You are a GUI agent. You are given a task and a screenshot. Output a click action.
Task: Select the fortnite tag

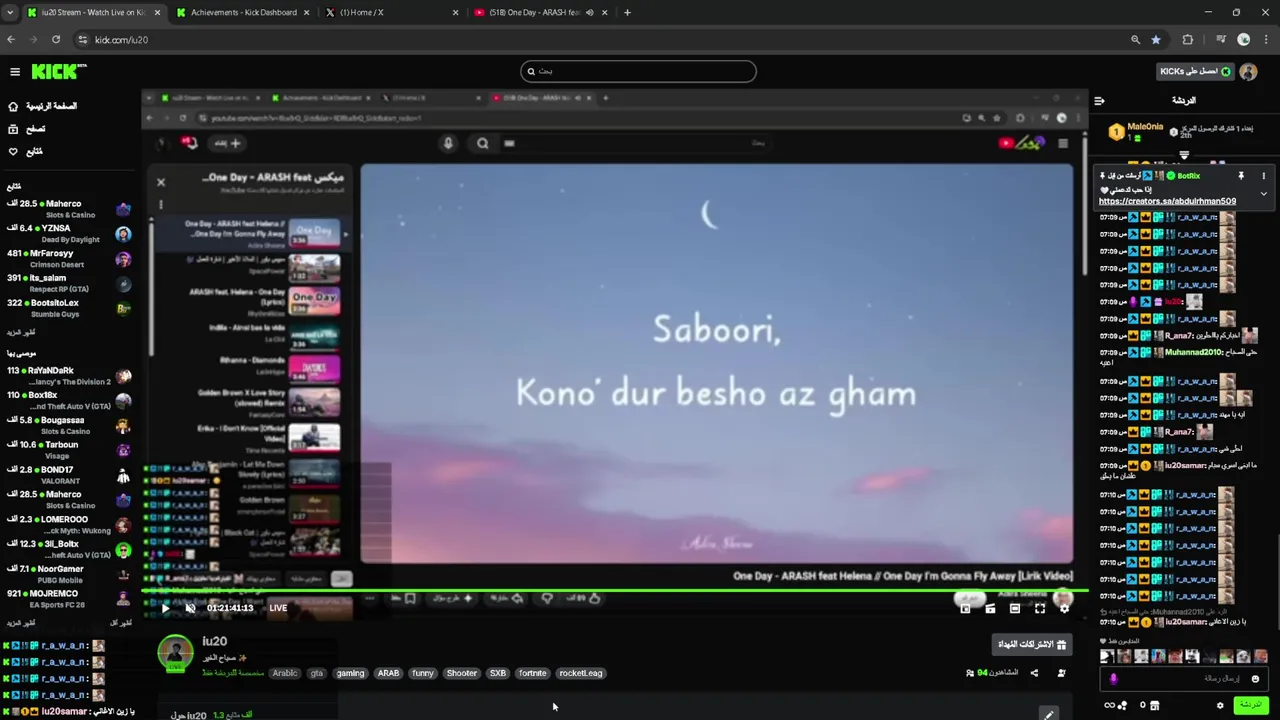pyautogui.click(x=533, y=673)
